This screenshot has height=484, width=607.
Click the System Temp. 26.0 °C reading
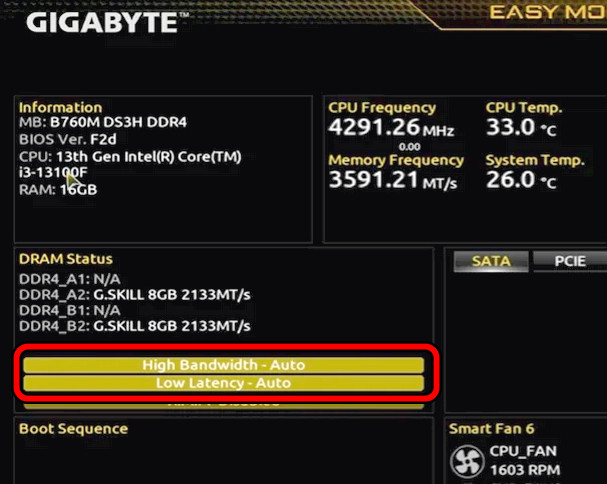click(x=522, y=182)
